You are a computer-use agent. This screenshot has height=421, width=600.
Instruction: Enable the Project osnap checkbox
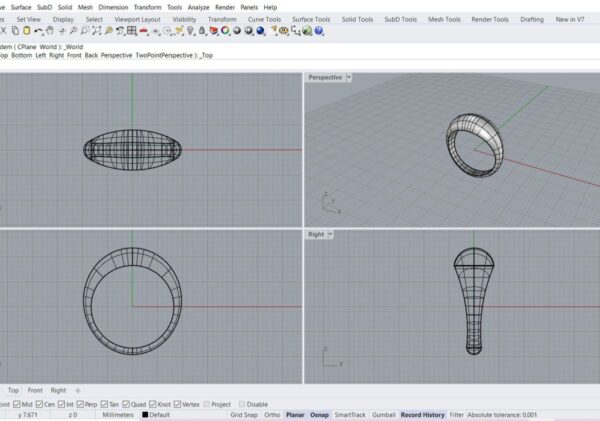(207, 404)
